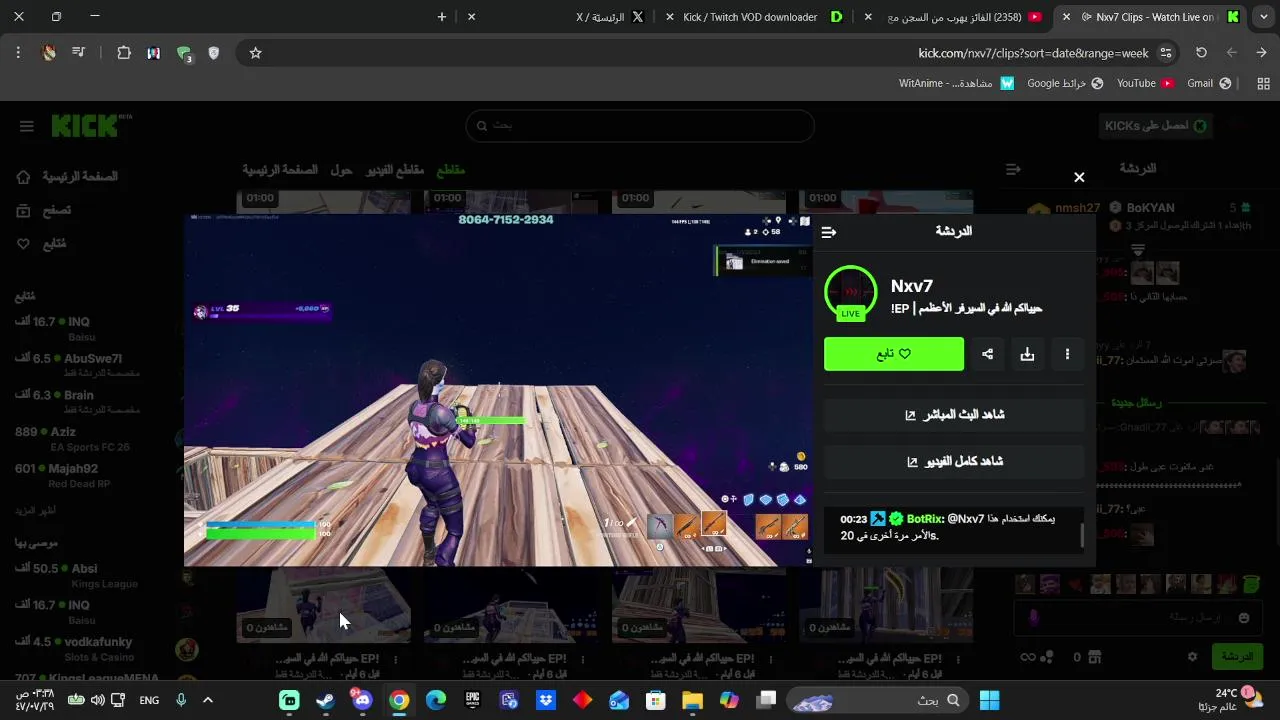1280x720 pixels.
Task: Click the clip chat scrollbar
Action: 1082,535
